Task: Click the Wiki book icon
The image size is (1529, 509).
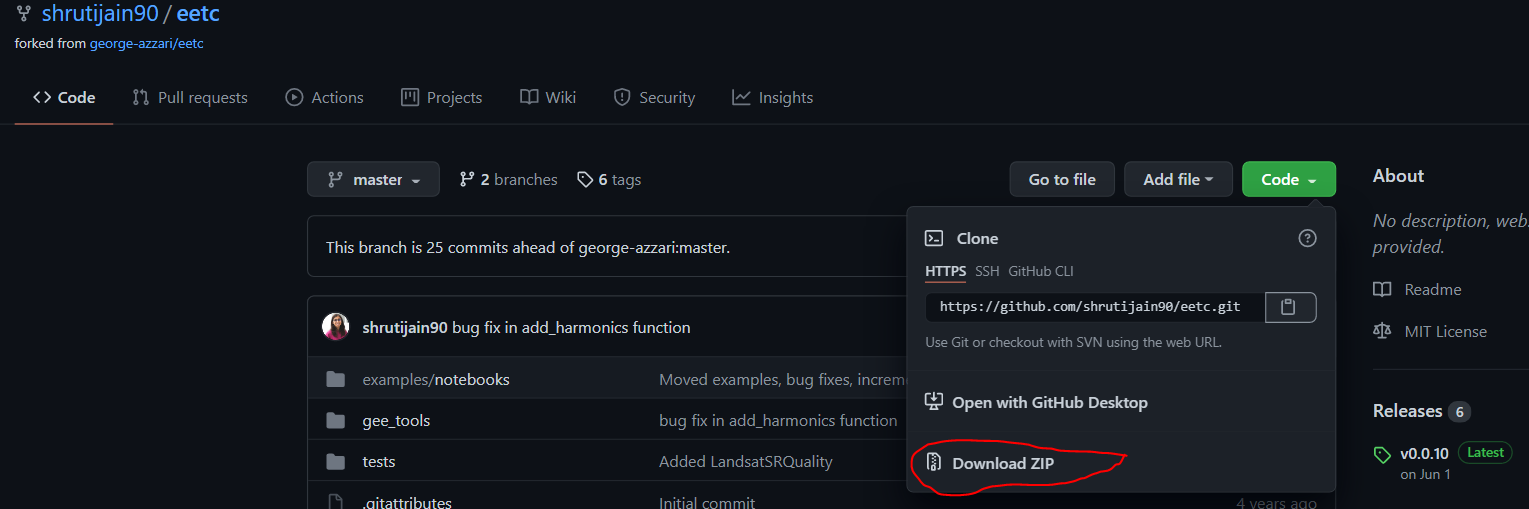Action: click(529, 97)
